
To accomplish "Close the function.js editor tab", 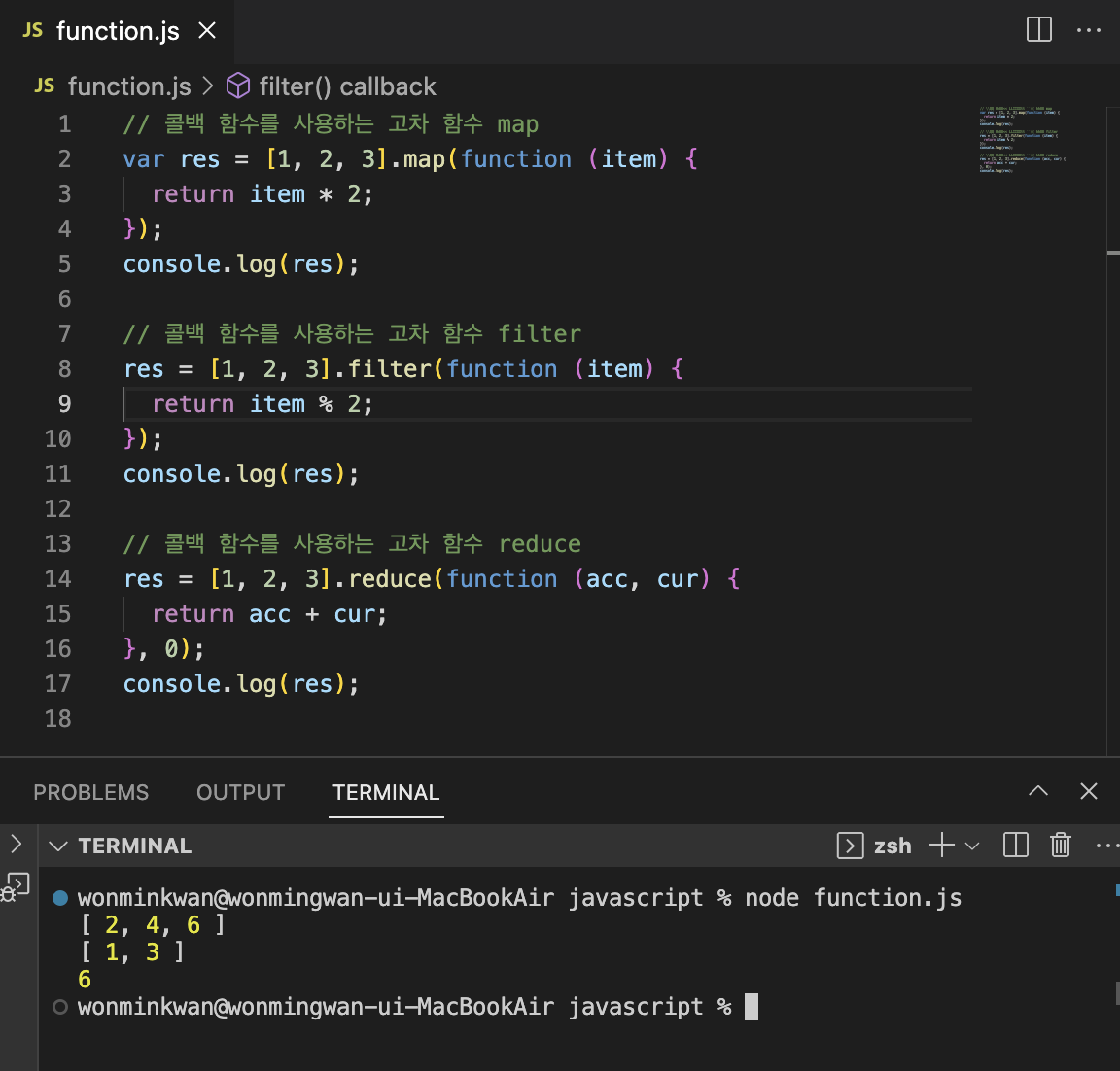I will [x=207, y=31].
